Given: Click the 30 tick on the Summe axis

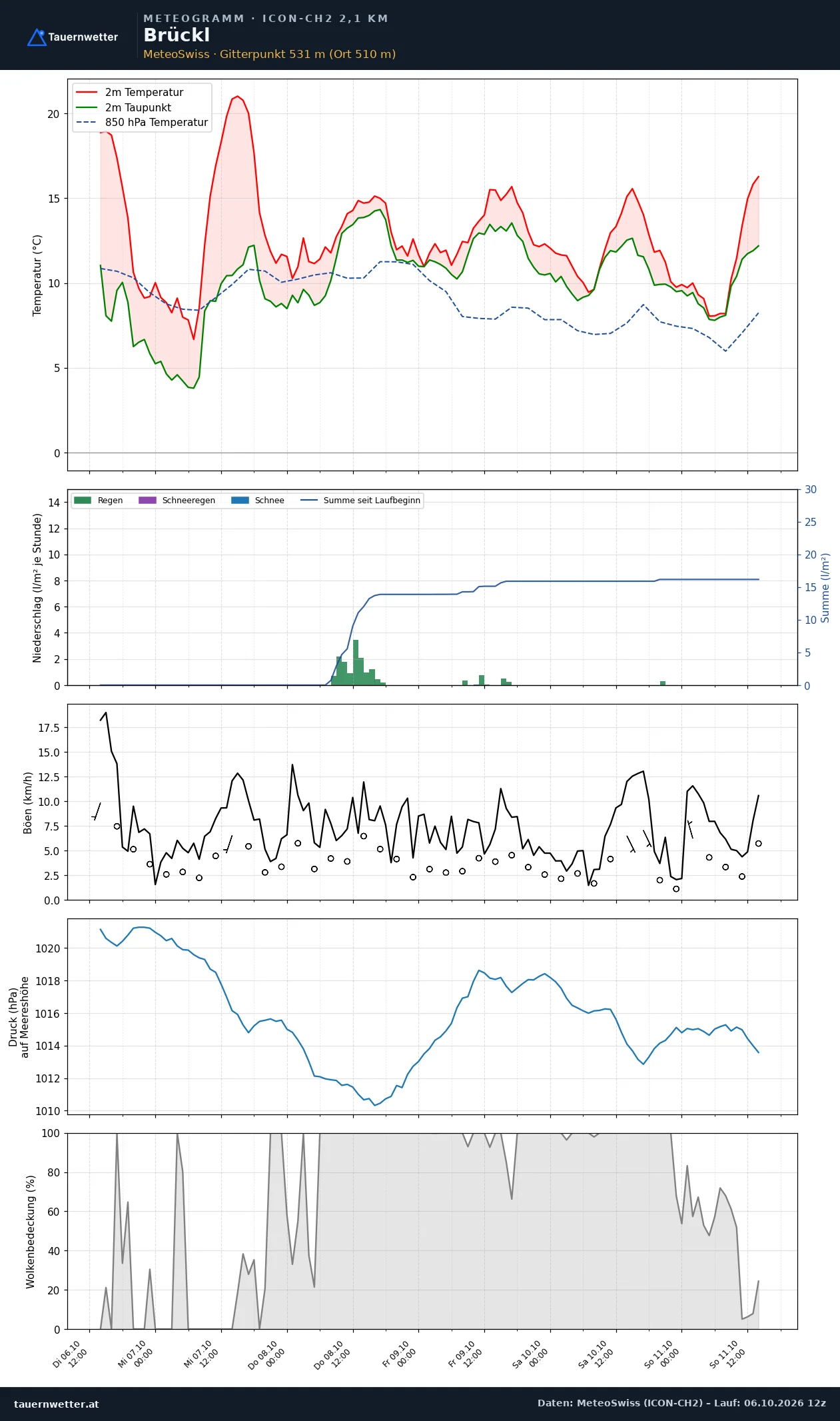Looking at the screenshot, I should 811,490.
